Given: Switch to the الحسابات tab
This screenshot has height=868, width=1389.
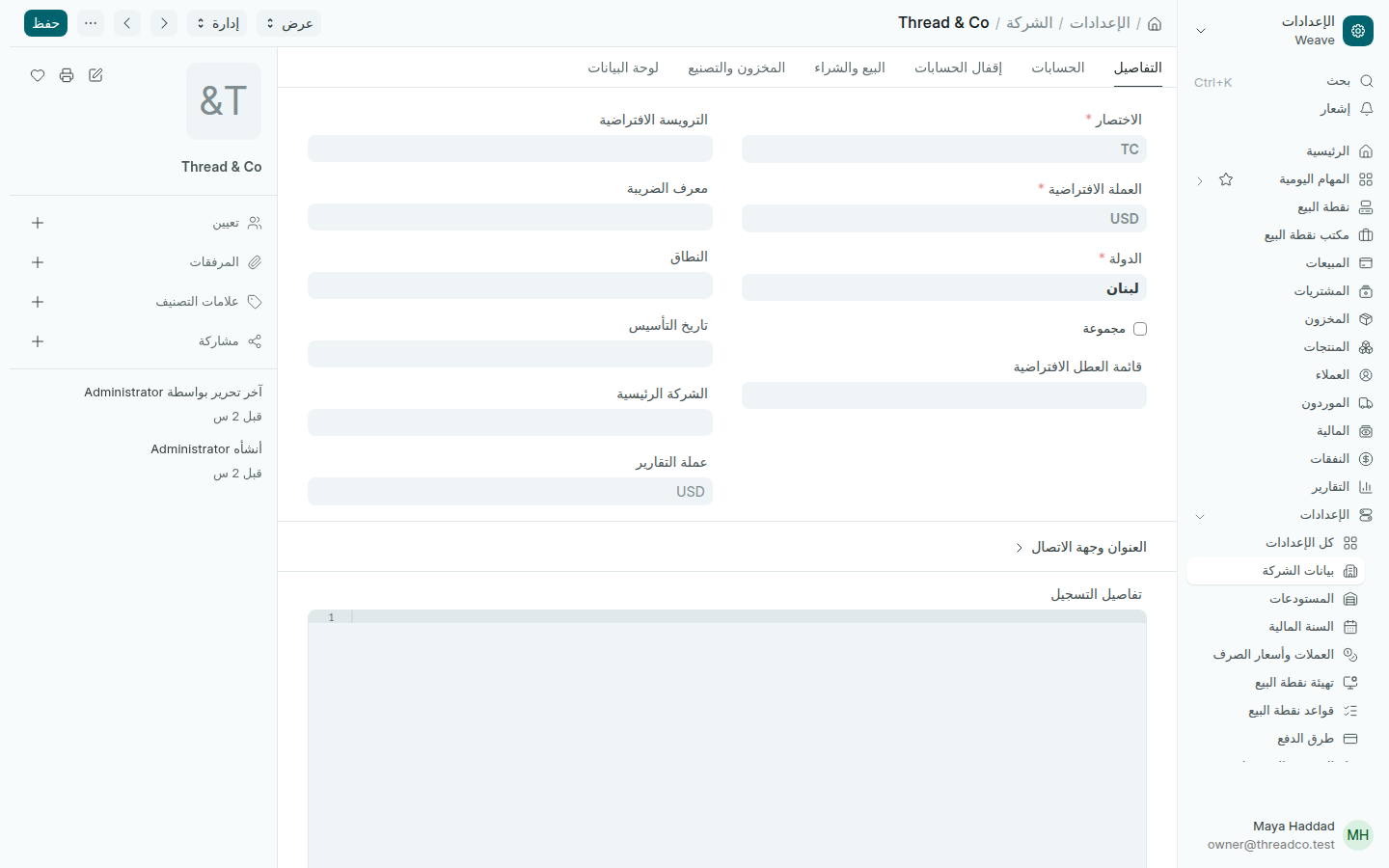Looking at the screenshot, I should point(1058,68).
